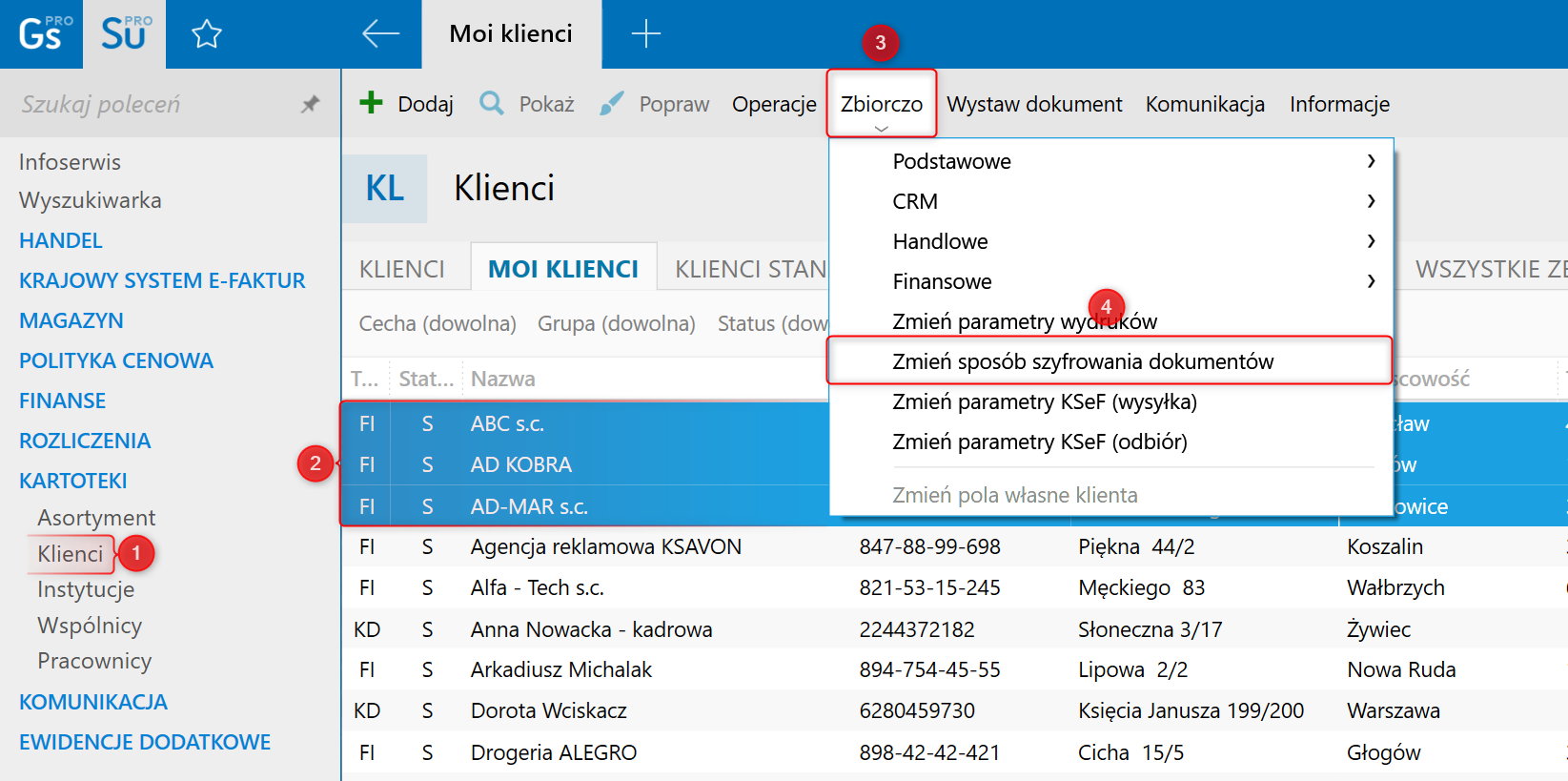Open the Grupa (dowolna) filter dropdown
Image resolution: width=1568 pixels, height=781 pixels.
617,323
